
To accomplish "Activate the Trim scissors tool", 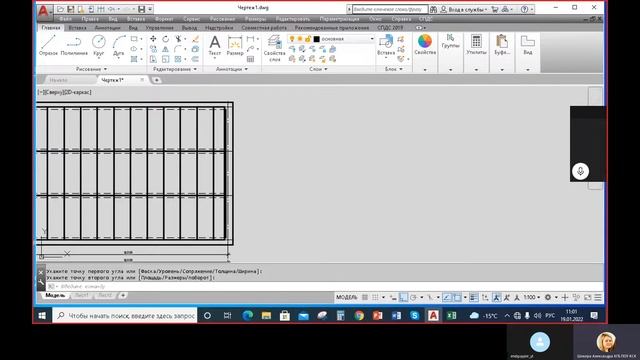I will pos(178,39).
